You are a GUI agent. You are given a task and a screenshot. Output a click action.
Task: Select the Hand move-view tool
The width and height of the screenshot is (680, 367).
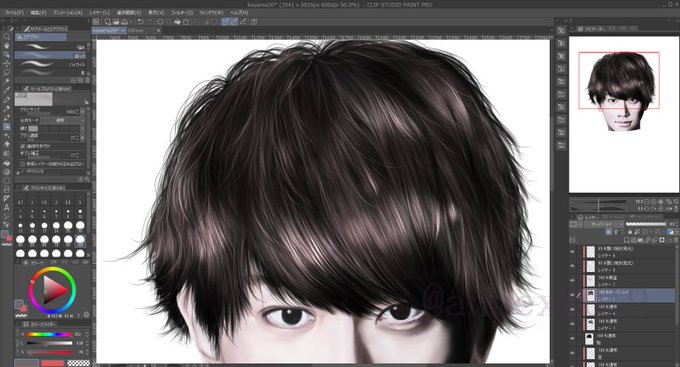pos(7,46)
